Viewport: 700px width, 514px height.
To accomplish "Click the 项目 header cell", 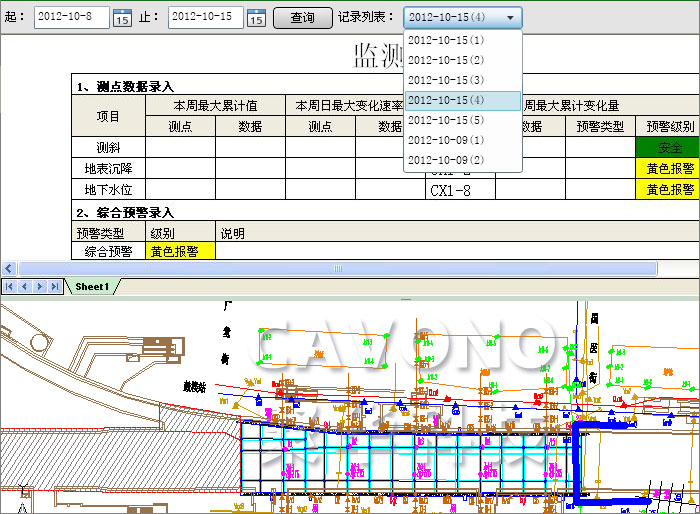I will point(108,116).
